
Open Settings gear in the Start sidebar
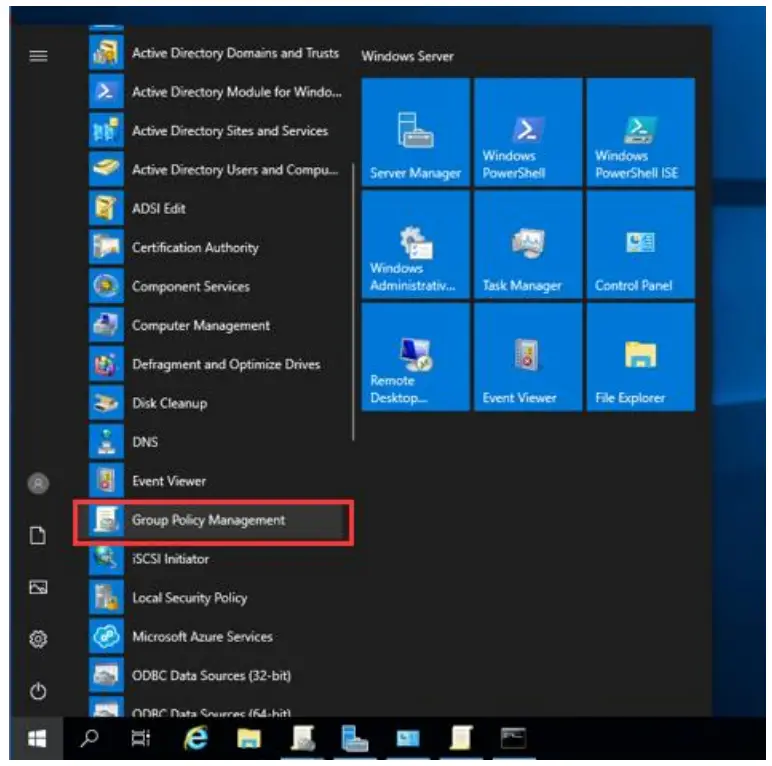pyautogui.click(x=38, y=639)
